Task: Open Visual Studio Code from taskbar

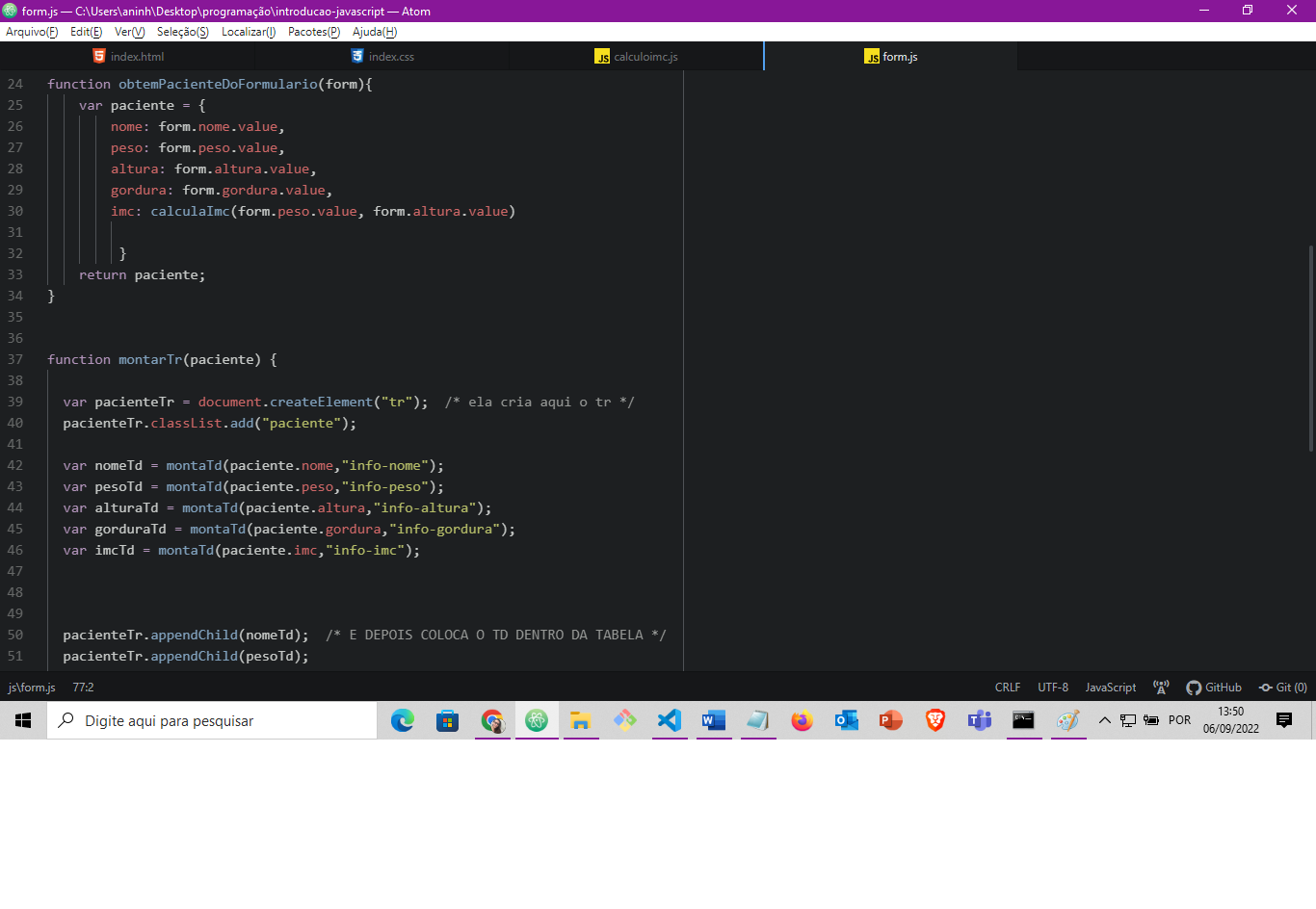Action: pyautogui.click(x=670, y=720)
